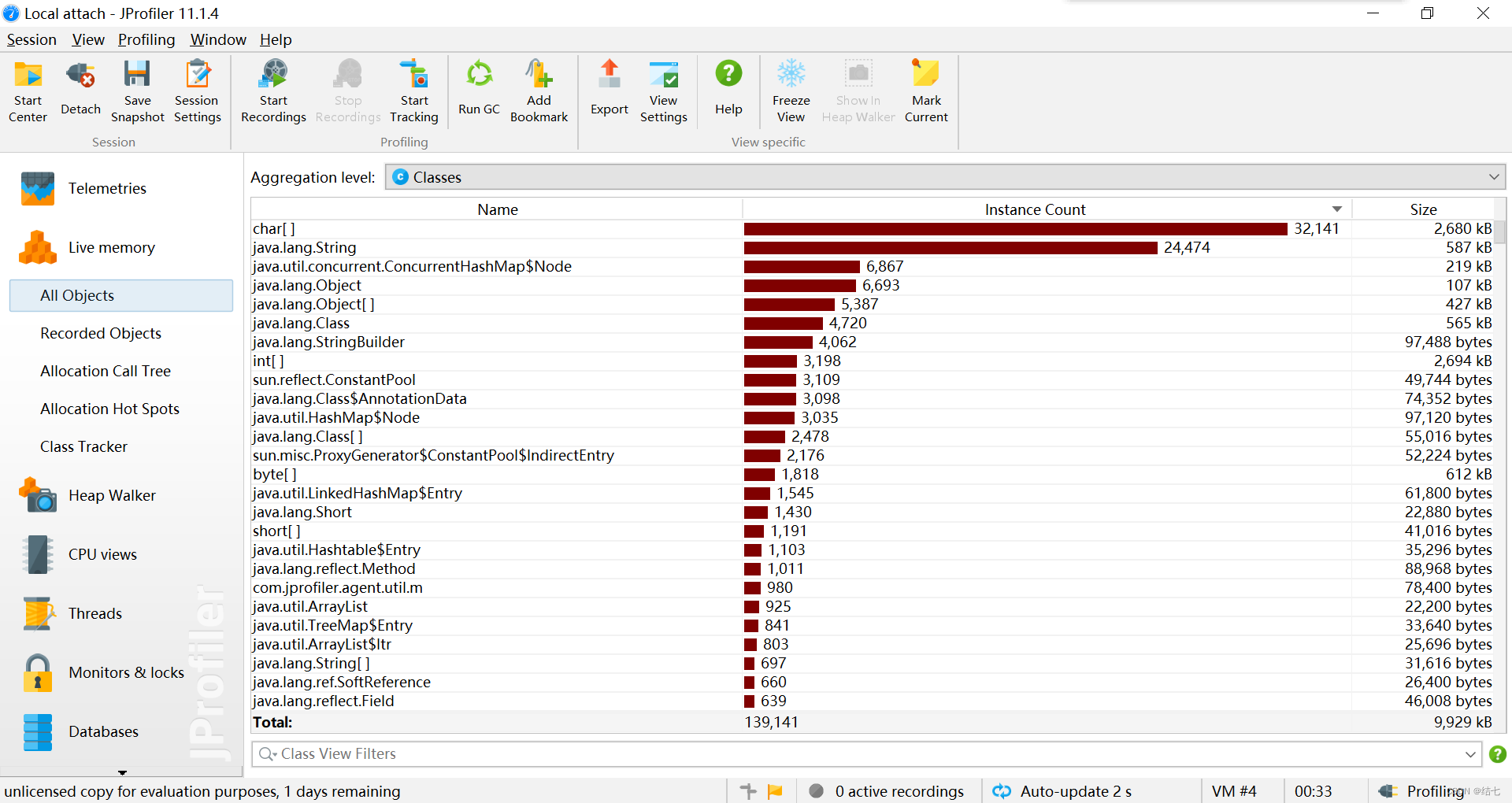
Task: Expand more sidebar sections arrow at bottom
Action: click(122, 772)
